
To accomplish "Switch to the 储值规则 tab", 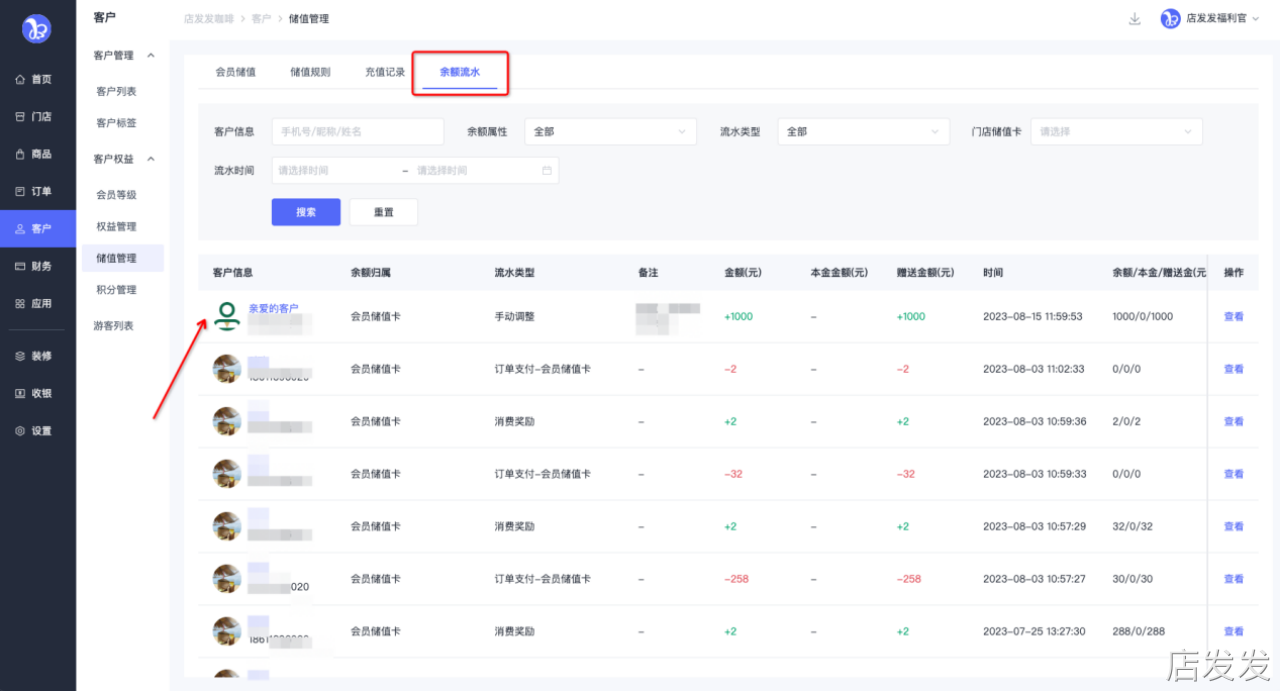I will (310, 72).
